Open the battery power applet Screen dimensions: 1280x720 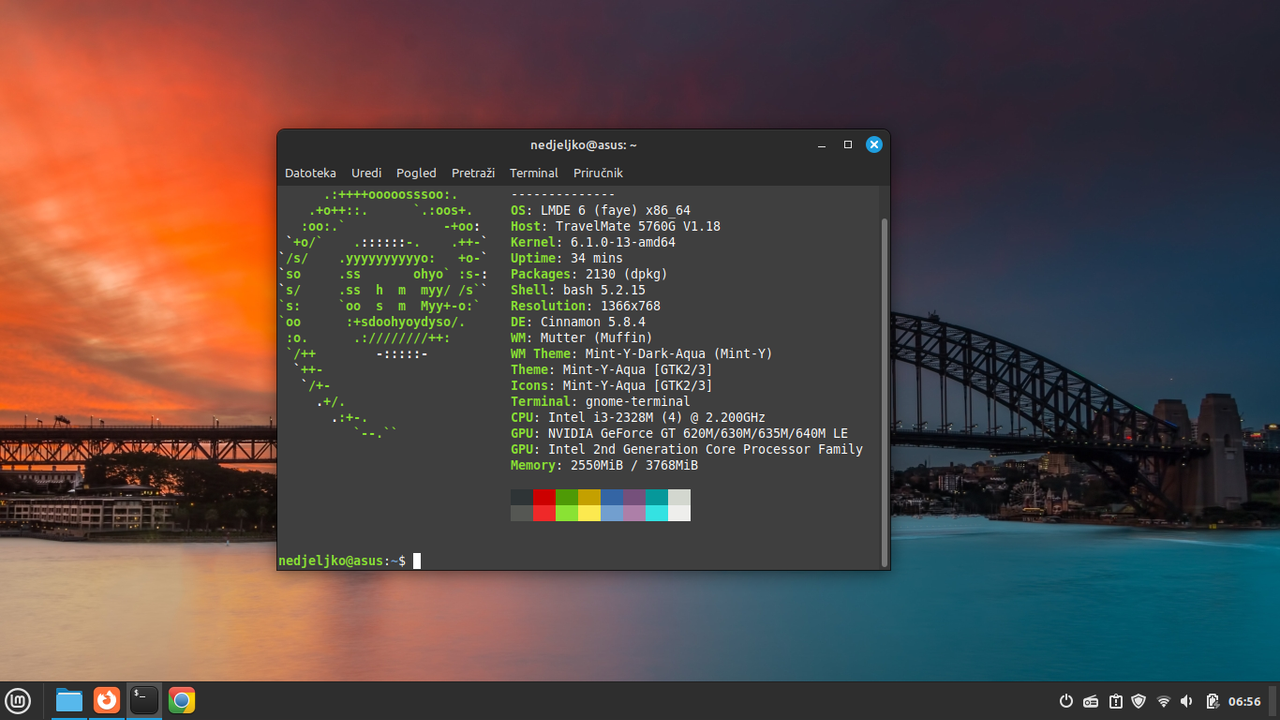click(x=1212, y=701)
